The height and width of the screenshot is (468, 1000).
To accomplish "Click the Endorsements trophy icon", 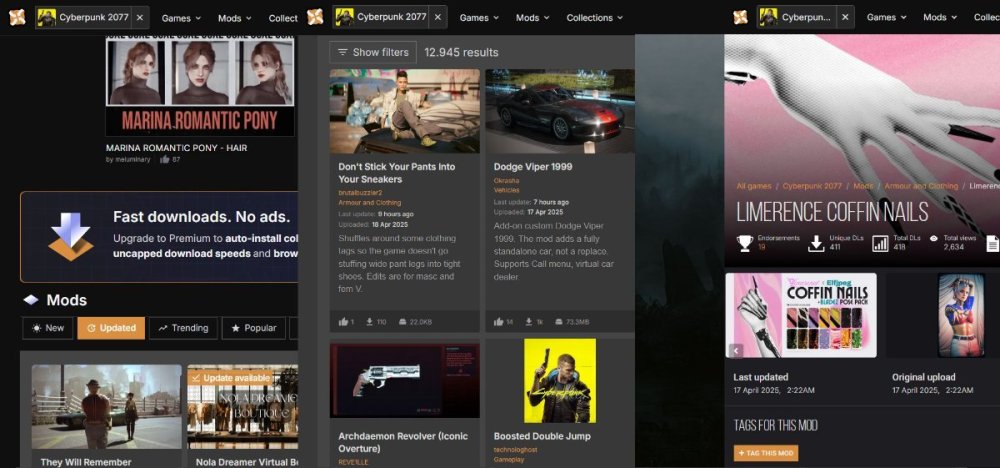I will coord(744,243).
